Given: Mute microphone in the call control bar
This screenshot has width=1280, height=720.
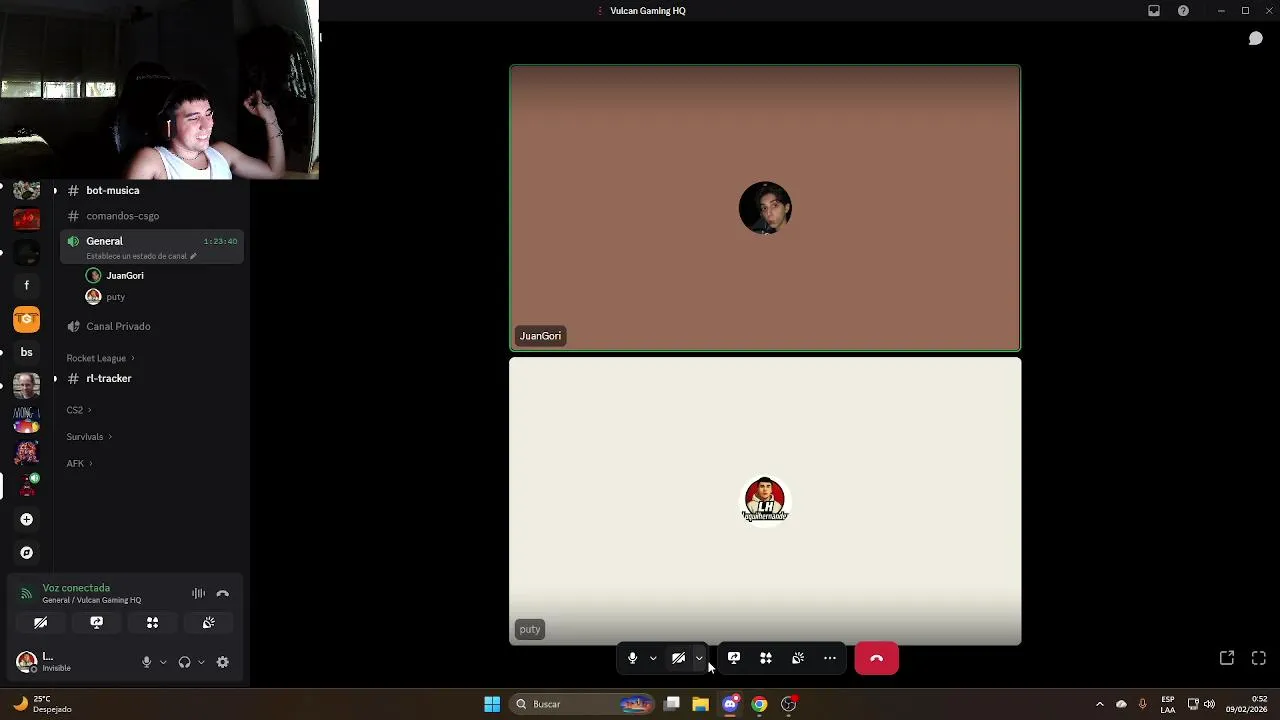Looking at the screenshot, I should (x=632, y=658).
